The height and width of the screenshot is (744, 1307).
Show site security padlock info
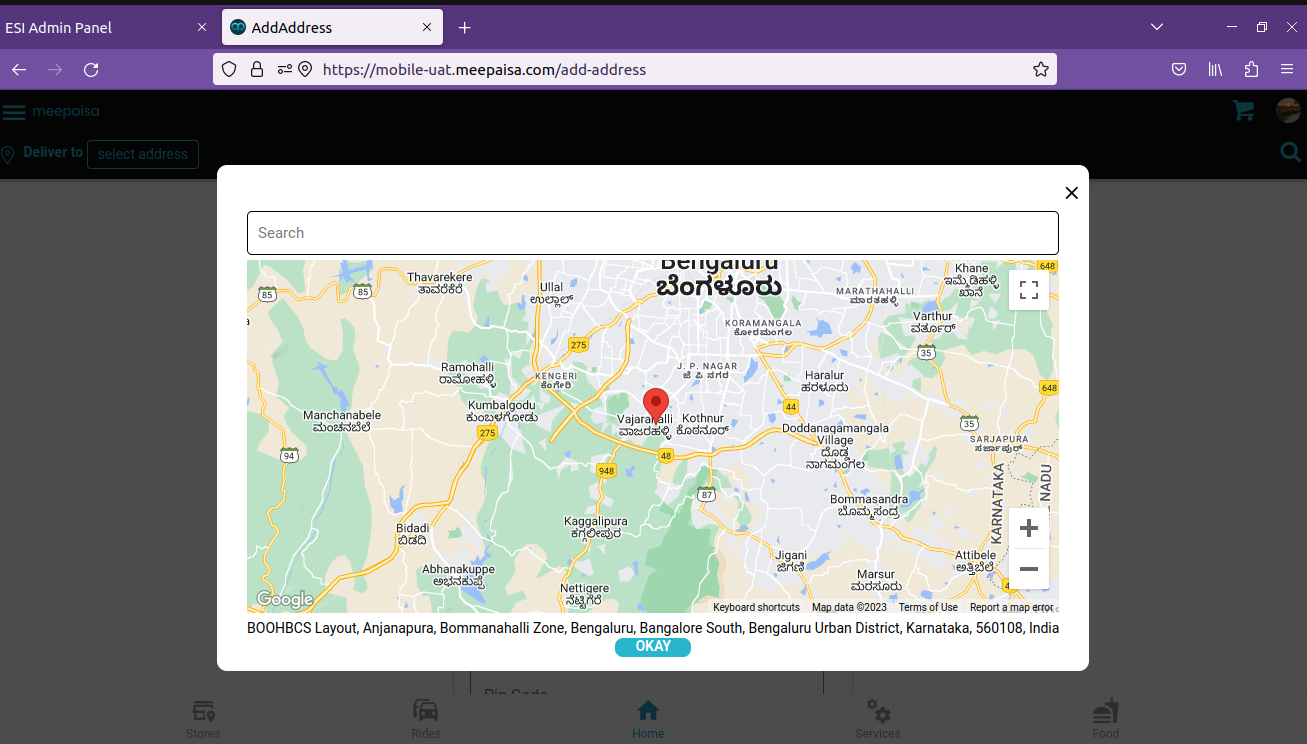[x=257, y=69]
